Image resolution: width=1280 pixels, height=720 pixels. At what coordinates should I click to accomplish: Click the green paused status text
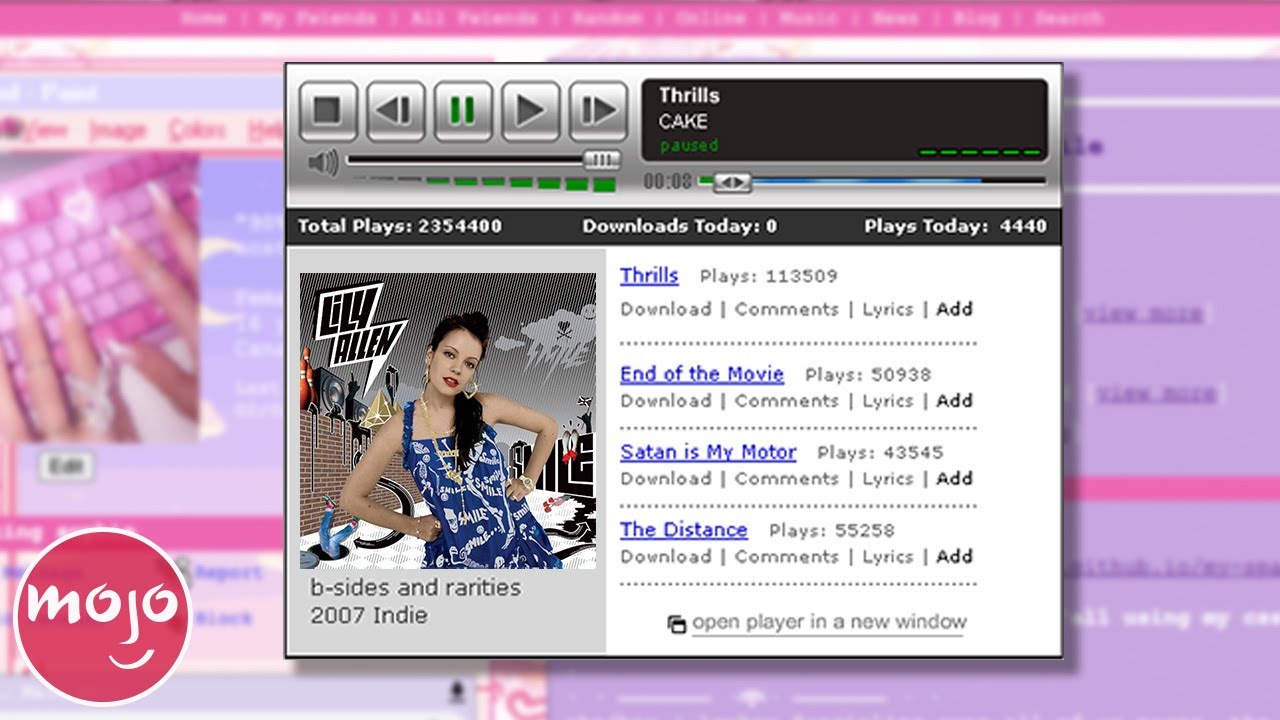689,146
